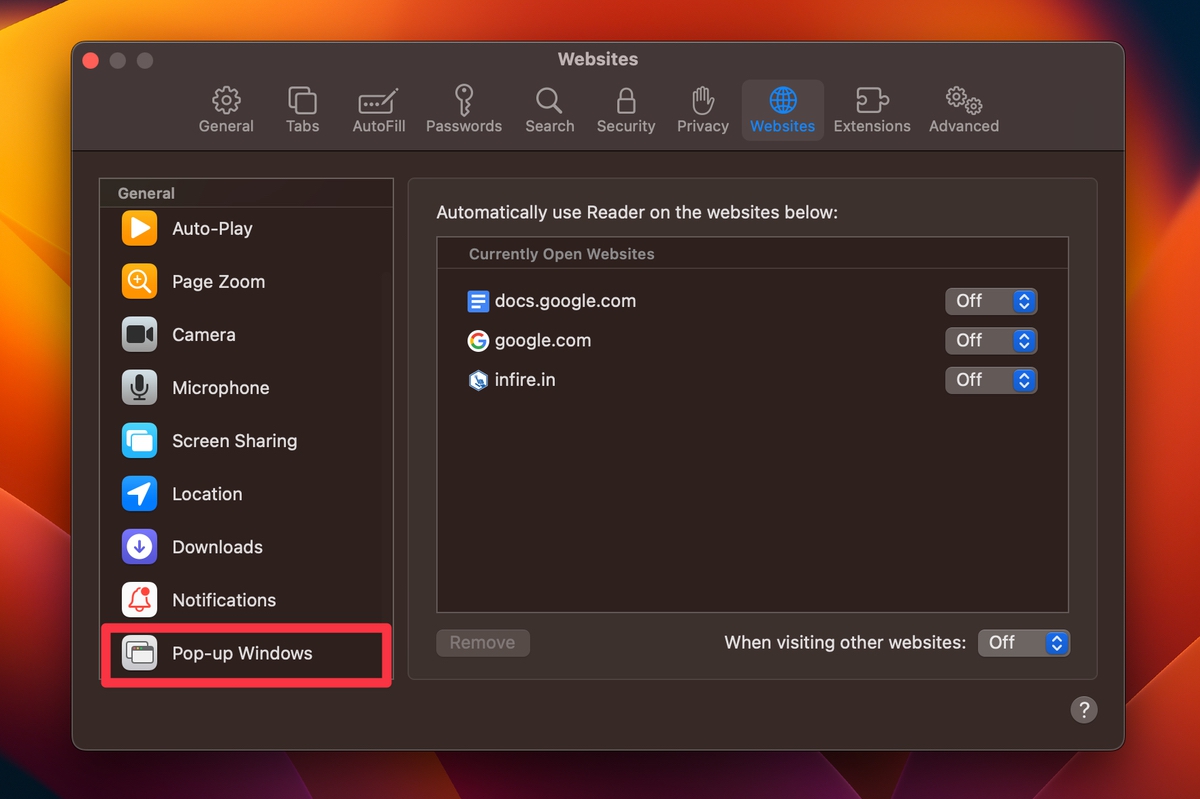Viewport: 1200px width, 799px height.
Task: Select the Auto-Play sidebar icon
Action: click(x=138, y=228)
